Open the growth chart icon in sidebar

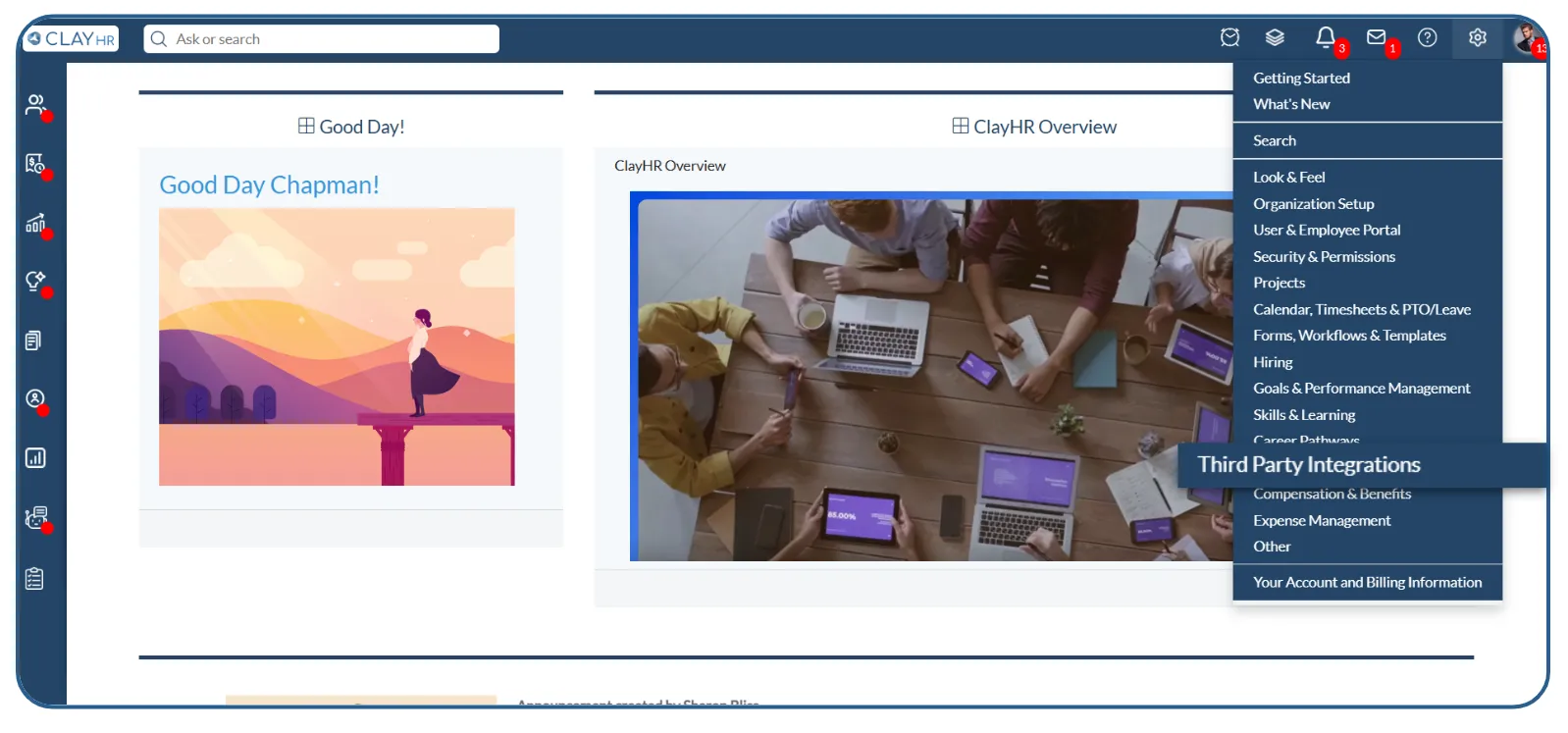[x=35, y=223]
